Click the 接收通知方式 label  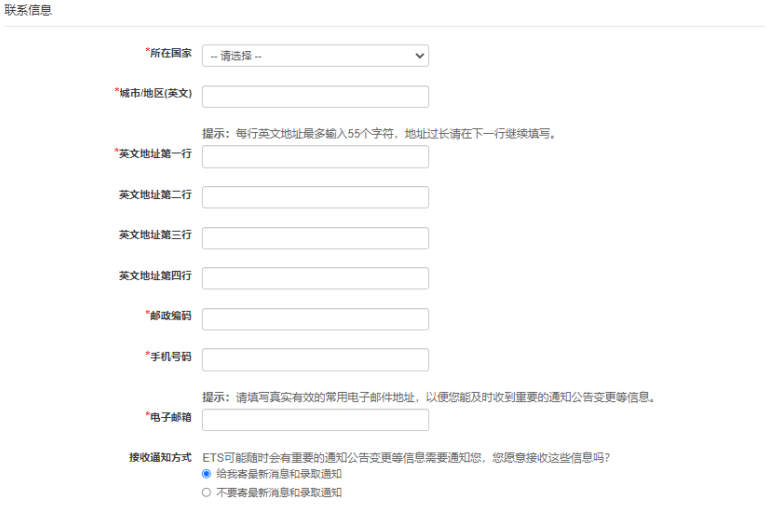pyautogui.click(x=160, y=457)
